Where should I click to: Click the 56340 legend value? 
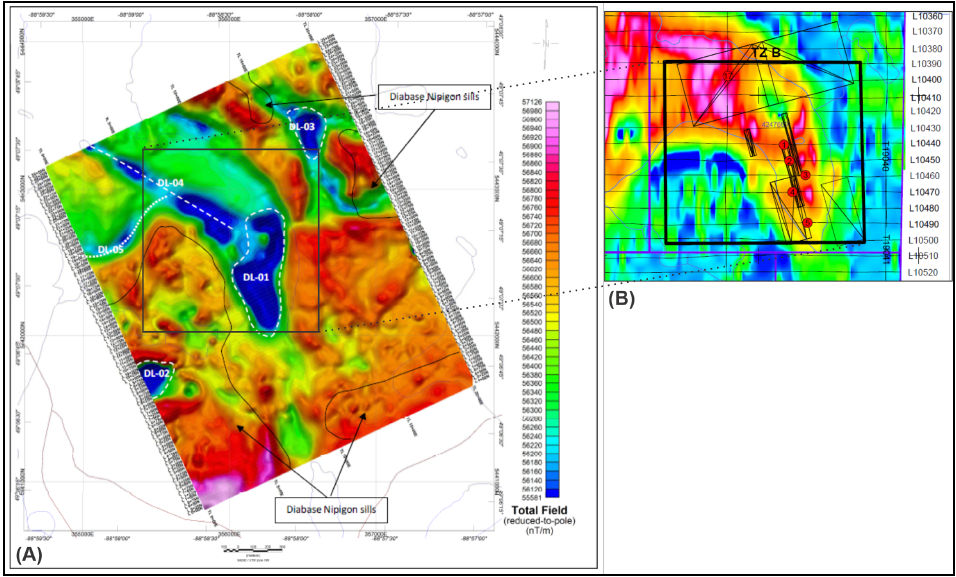click(530, 392)
